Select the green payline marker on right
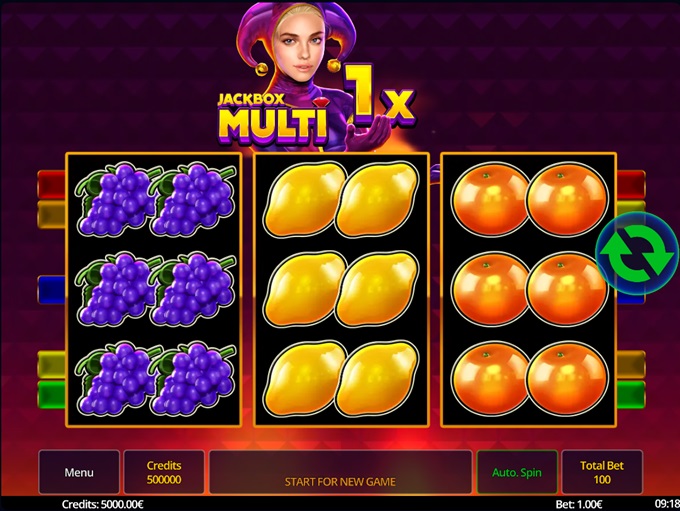 click(631, 394)
